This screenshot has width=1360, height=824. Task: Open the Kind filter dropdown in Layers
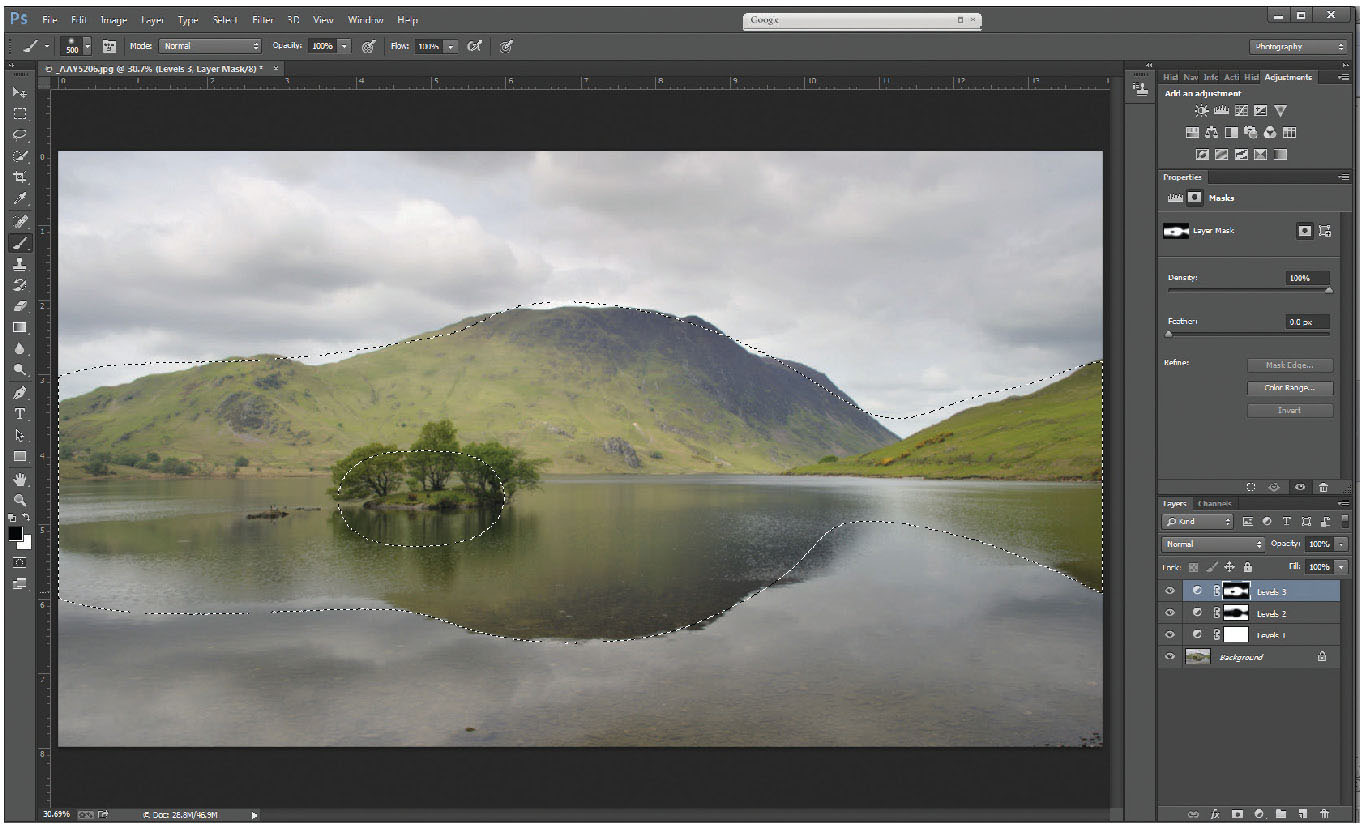[x=1198, y=522]
